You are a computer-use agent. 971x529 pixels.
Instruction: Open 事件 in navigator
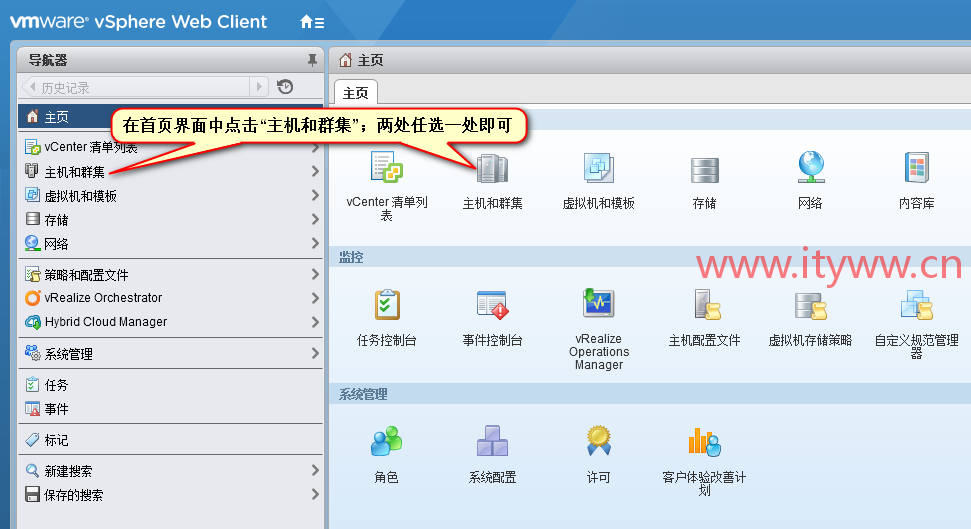(x=170, y=409)
